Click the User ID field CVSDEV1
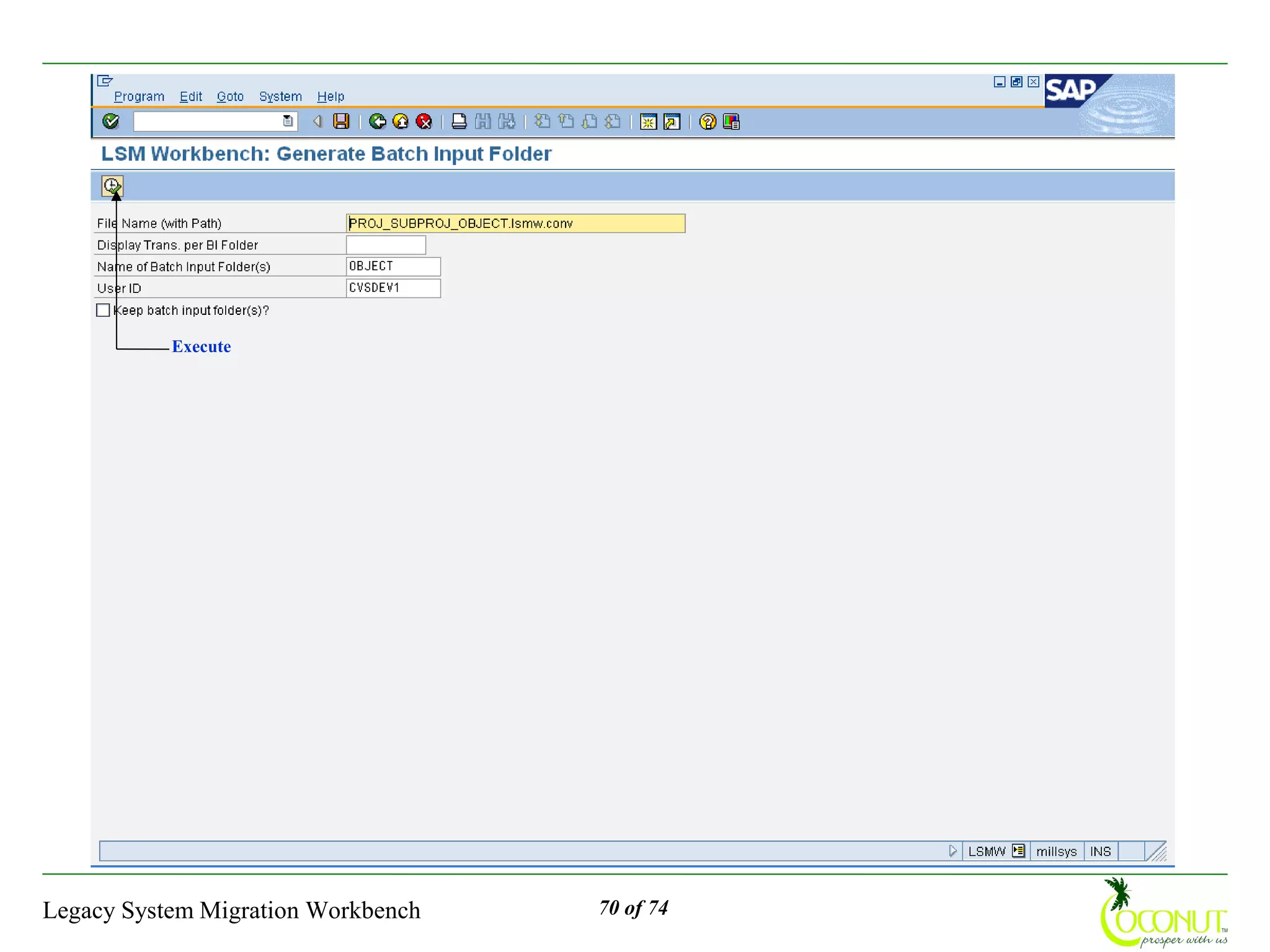The height and width of the screenshot is (952, 1270). (393, 288)
